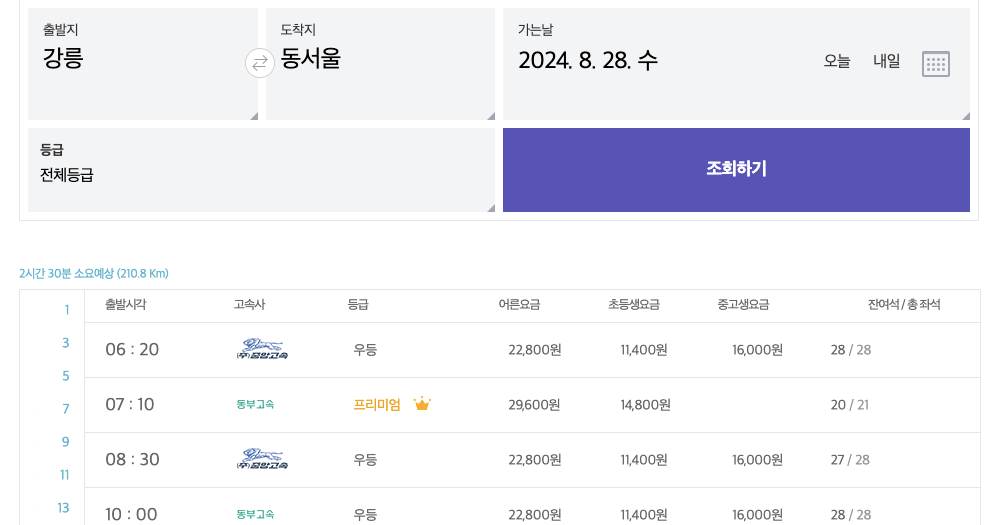986x525 pixels.
Task: Click time index 13 in side list
Action: click(64, 507)
